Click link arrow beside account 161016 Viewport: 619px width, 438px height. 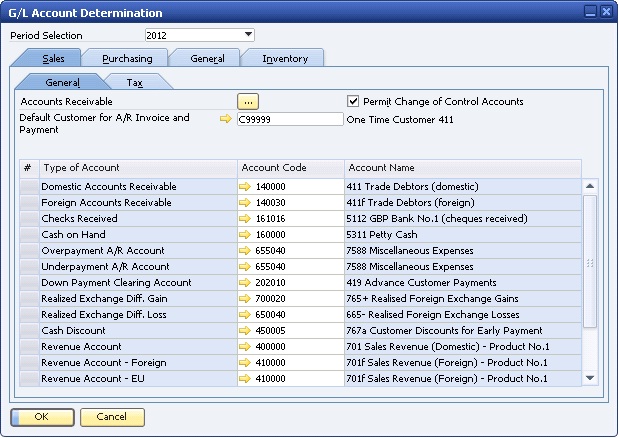(x=245, y=218)
